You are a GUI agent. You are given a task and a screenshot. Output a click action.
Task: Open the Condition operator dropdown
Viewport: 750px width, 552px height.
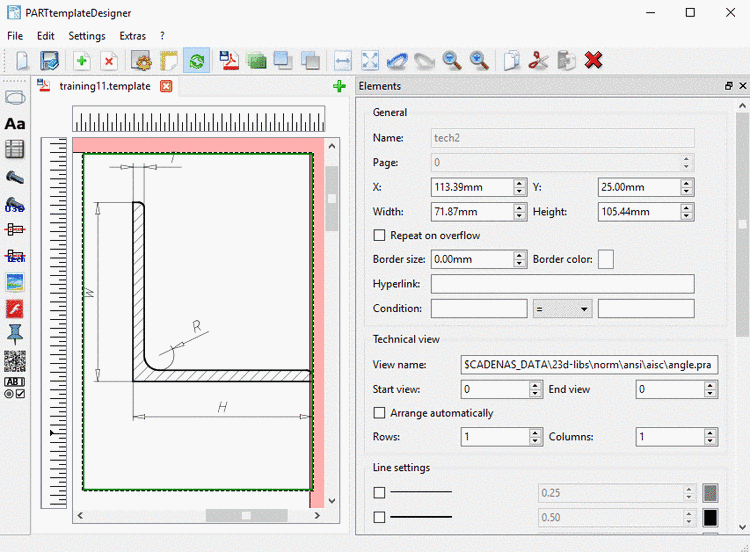(562, 309)
